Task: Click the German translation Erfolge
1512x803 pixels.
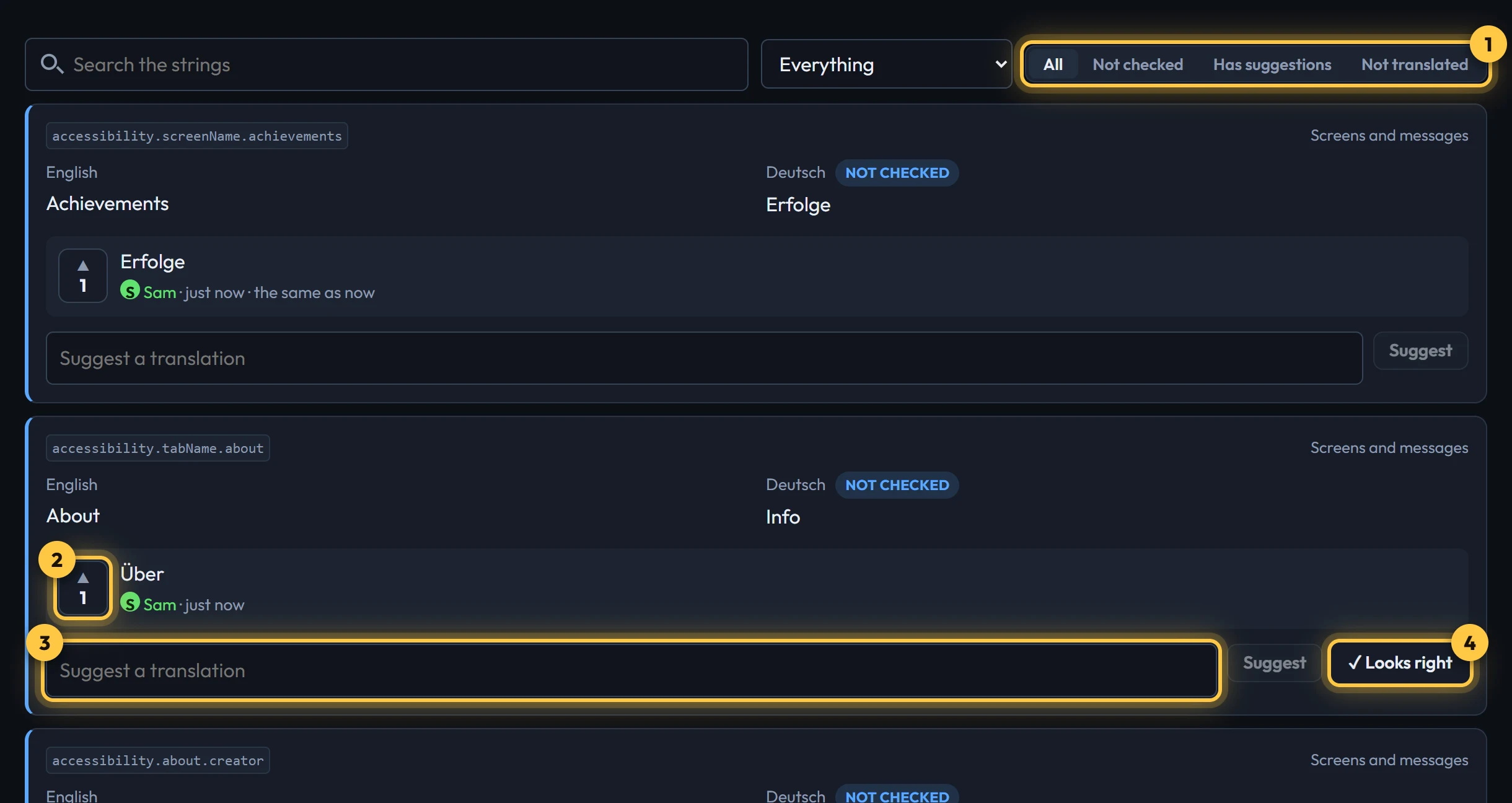Action: [798, 205]
